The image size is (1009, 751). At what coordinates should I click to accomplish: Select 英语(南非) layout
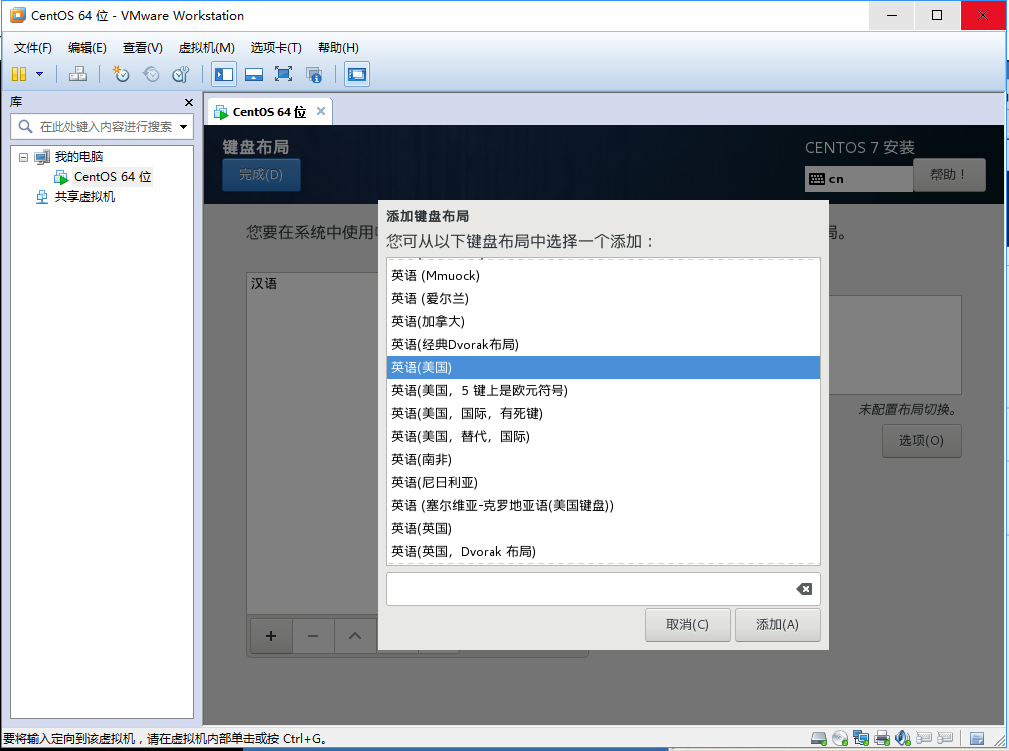pyautogui.click(x=603, y=459)
